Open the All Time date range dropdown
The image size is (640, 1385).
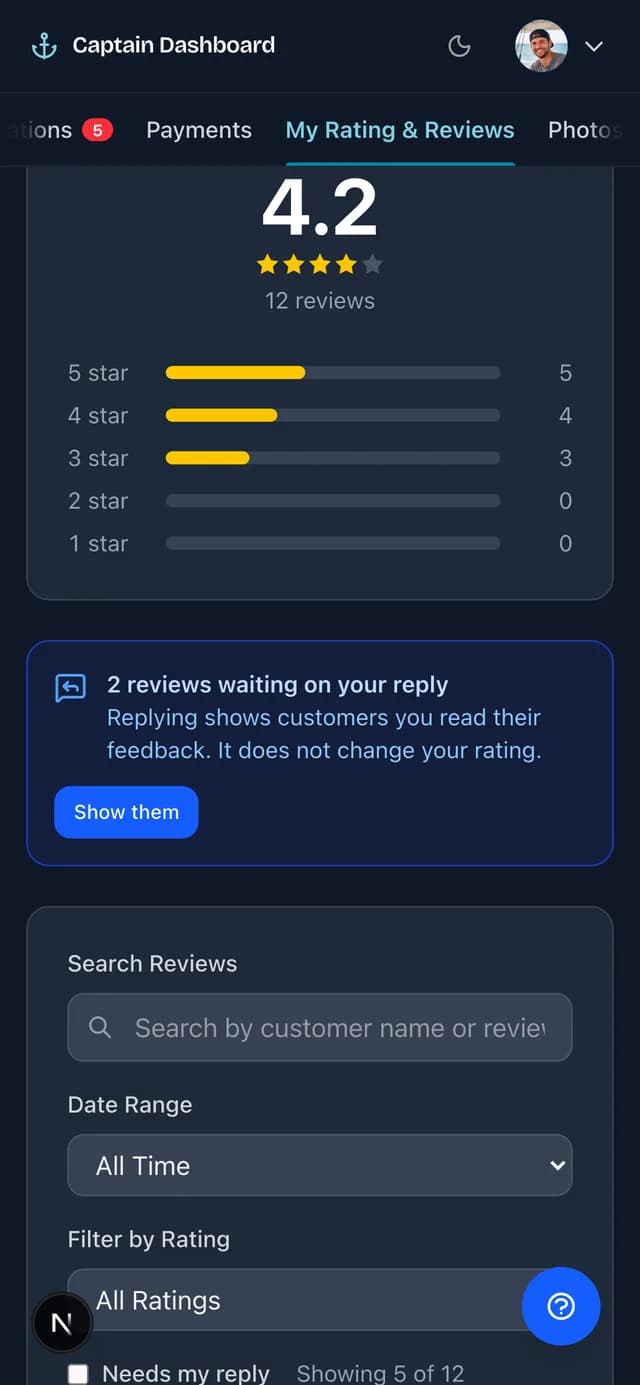tap(320, 1165)
